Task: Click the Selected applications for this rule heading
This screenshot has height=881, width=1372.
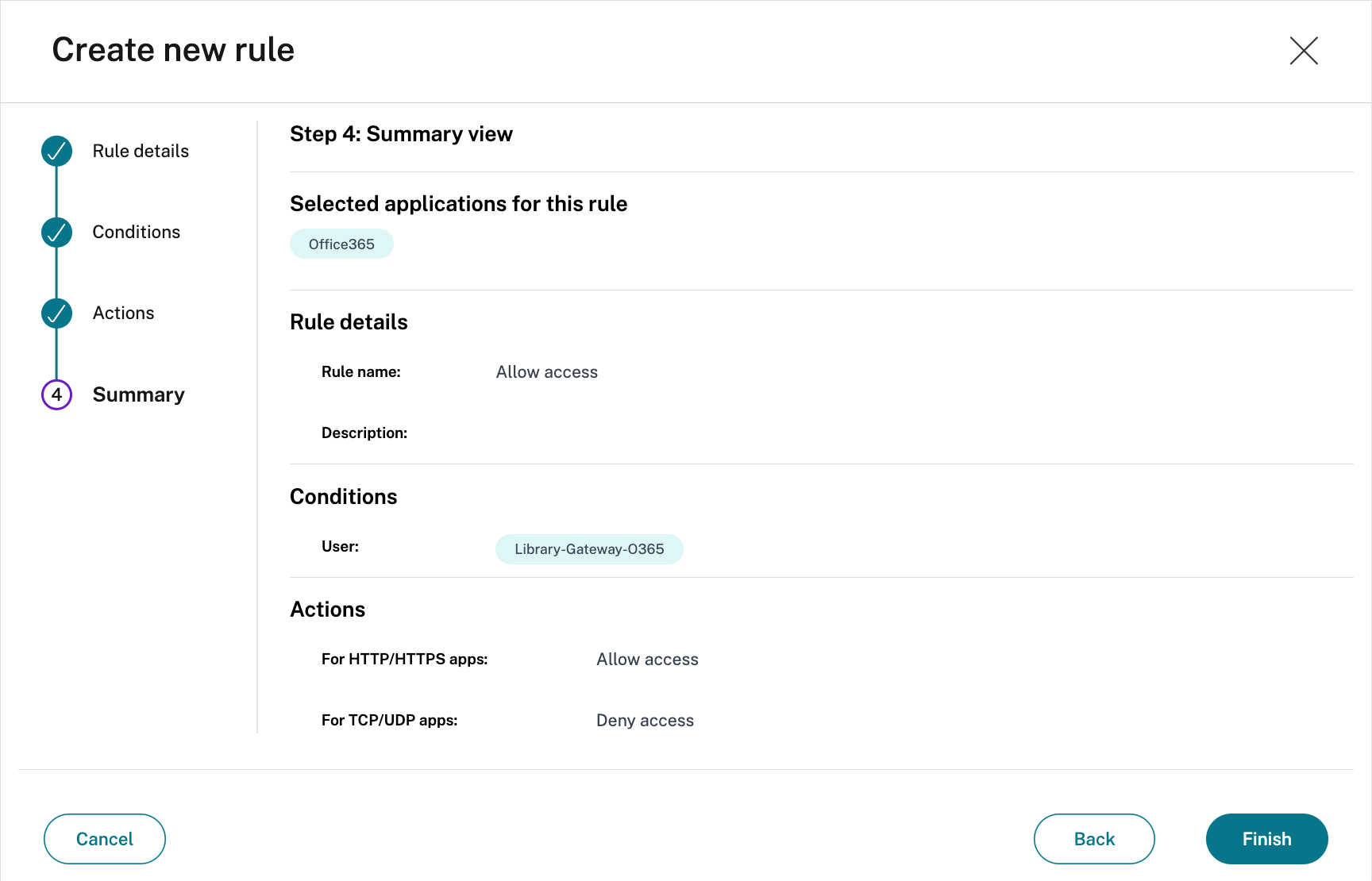Action: (x=458, y=204)
